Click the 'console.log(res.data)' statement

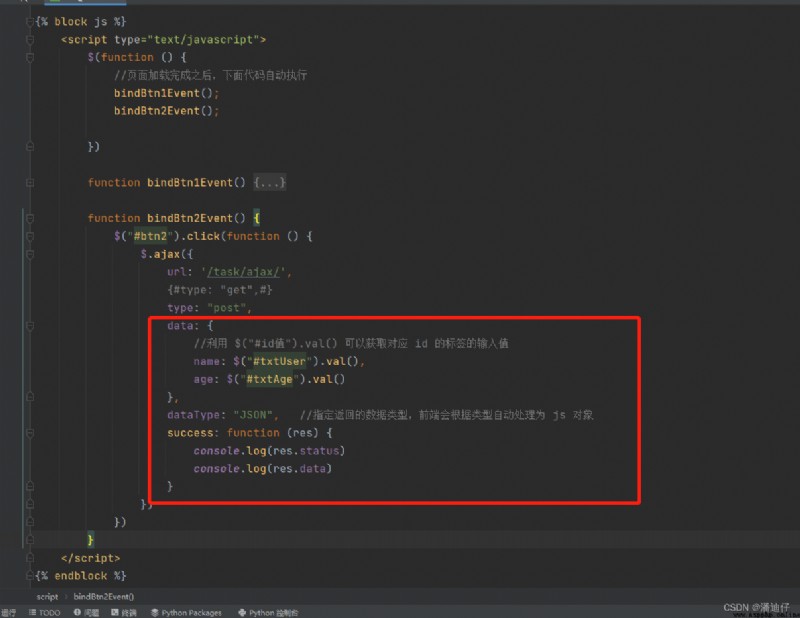(x=263, y=468)
